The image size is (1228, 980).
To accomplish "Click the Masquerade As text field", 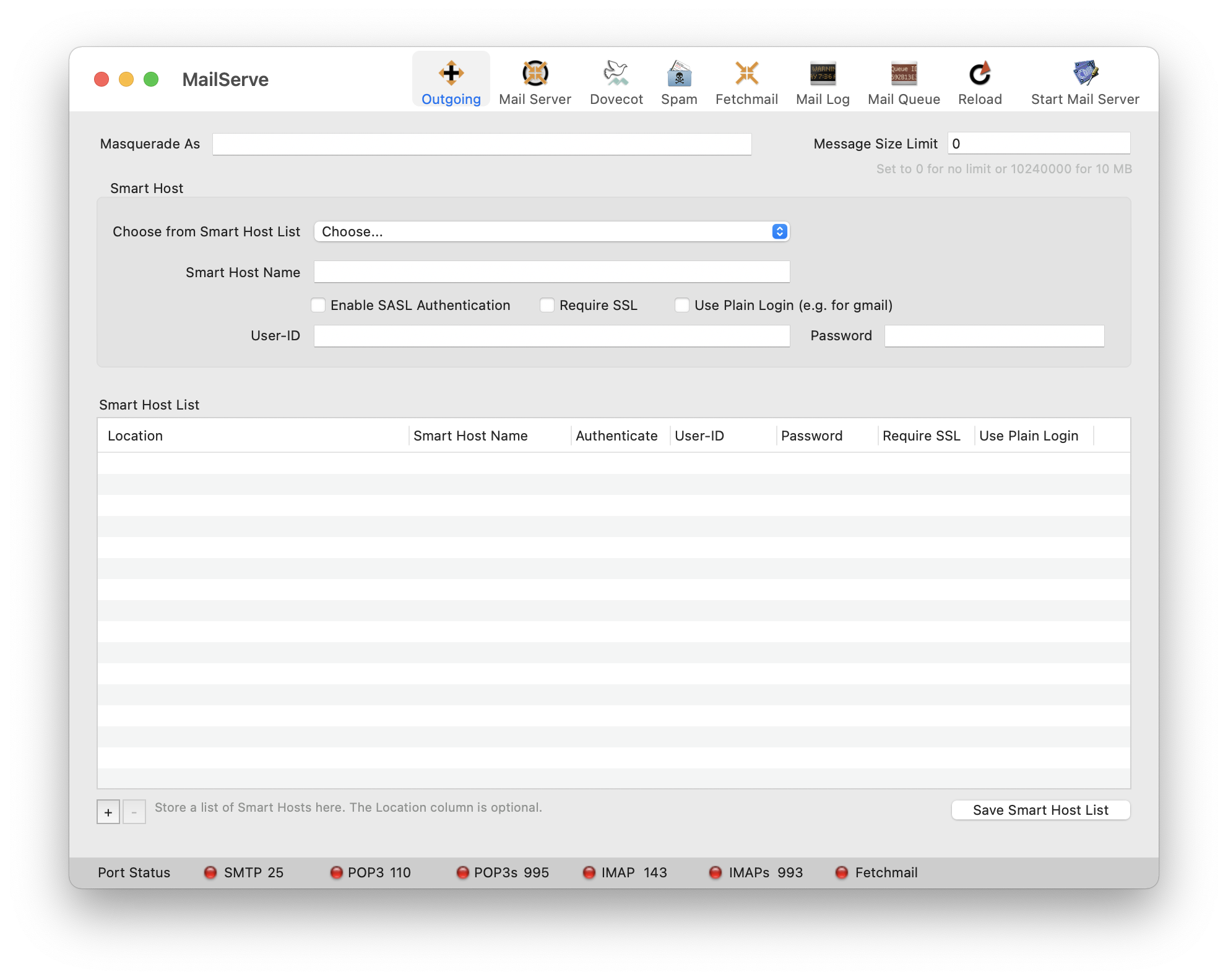I will pyautogui.click(x=482, y=144).
